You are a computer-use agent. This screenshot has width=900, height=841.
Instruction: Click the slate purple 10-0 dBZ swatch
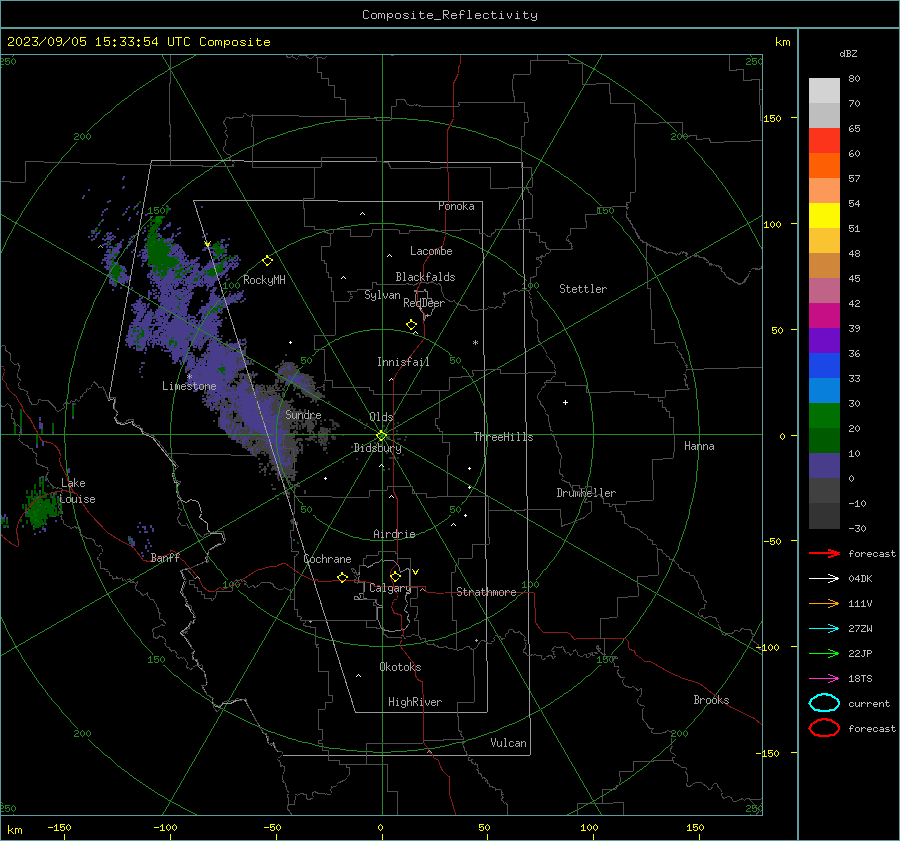pos(824,465)
